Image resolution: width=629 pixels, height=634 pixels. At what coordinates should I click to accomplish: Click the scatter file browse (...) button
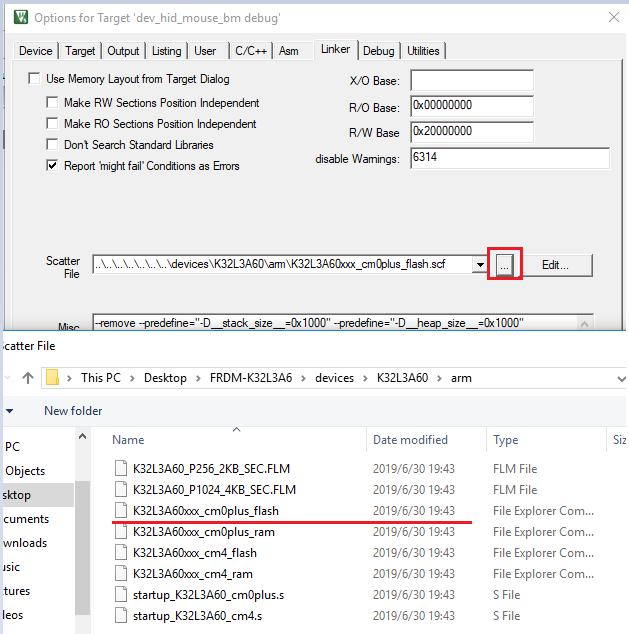[505, 265]
